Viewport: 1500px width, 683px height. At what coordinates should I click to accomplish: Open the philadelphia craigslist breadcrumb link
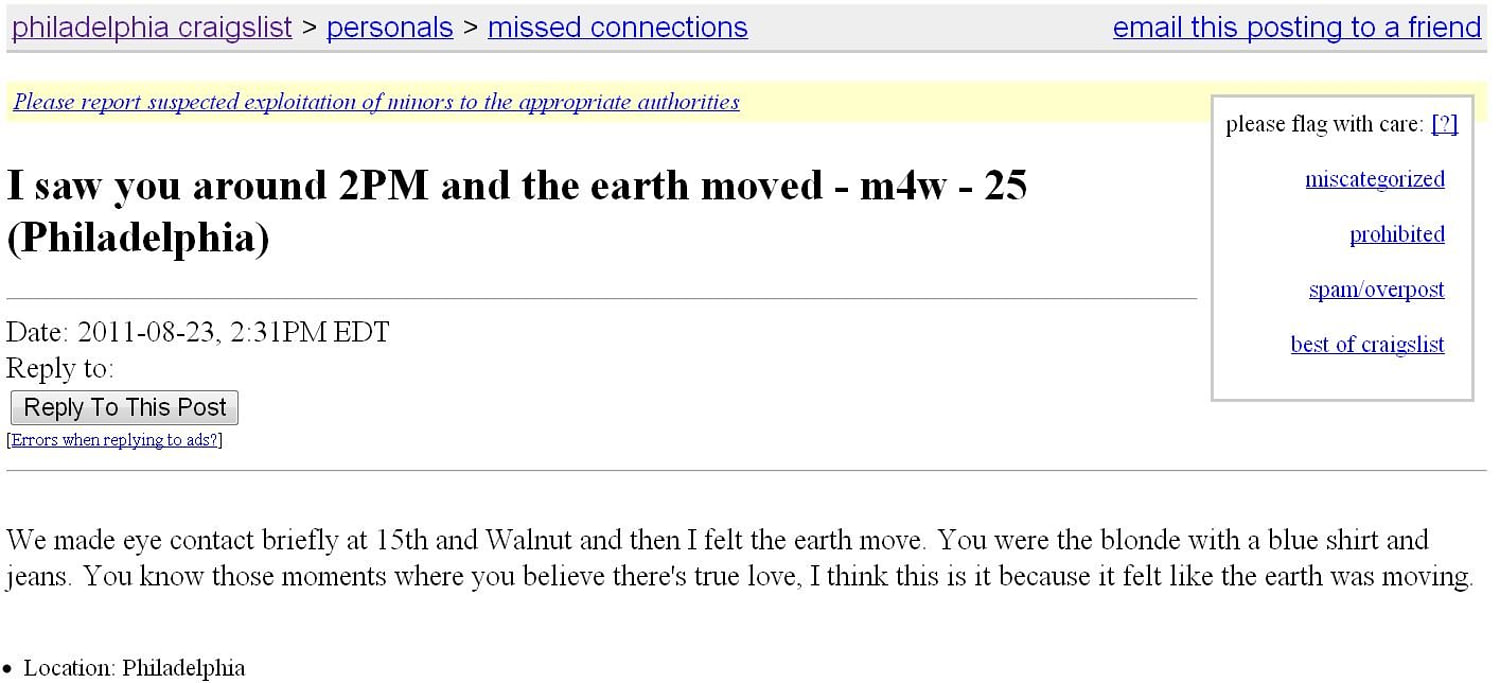tap(152, 27)
